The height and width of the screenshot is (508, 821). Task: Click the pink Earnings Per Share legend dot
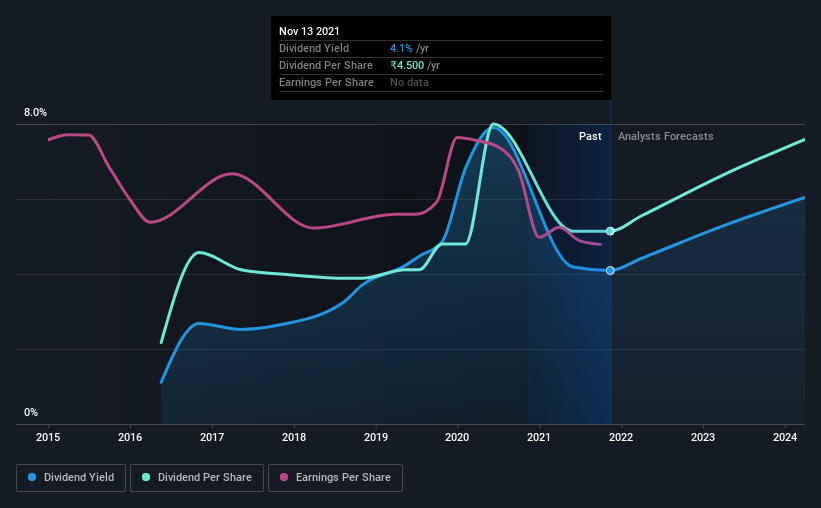click(x=284, y=477)
